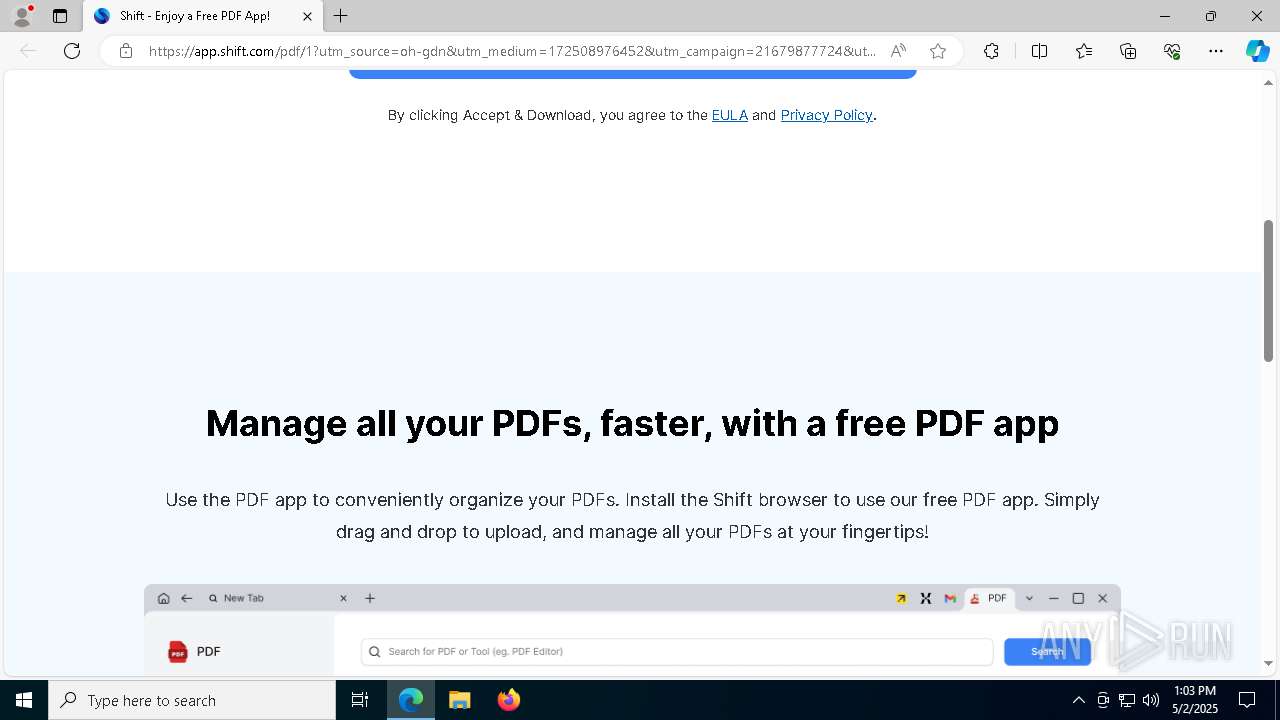This screenshot has height=720, width=1280.
Task: View site information lock icon
Action: pos(126,51)
